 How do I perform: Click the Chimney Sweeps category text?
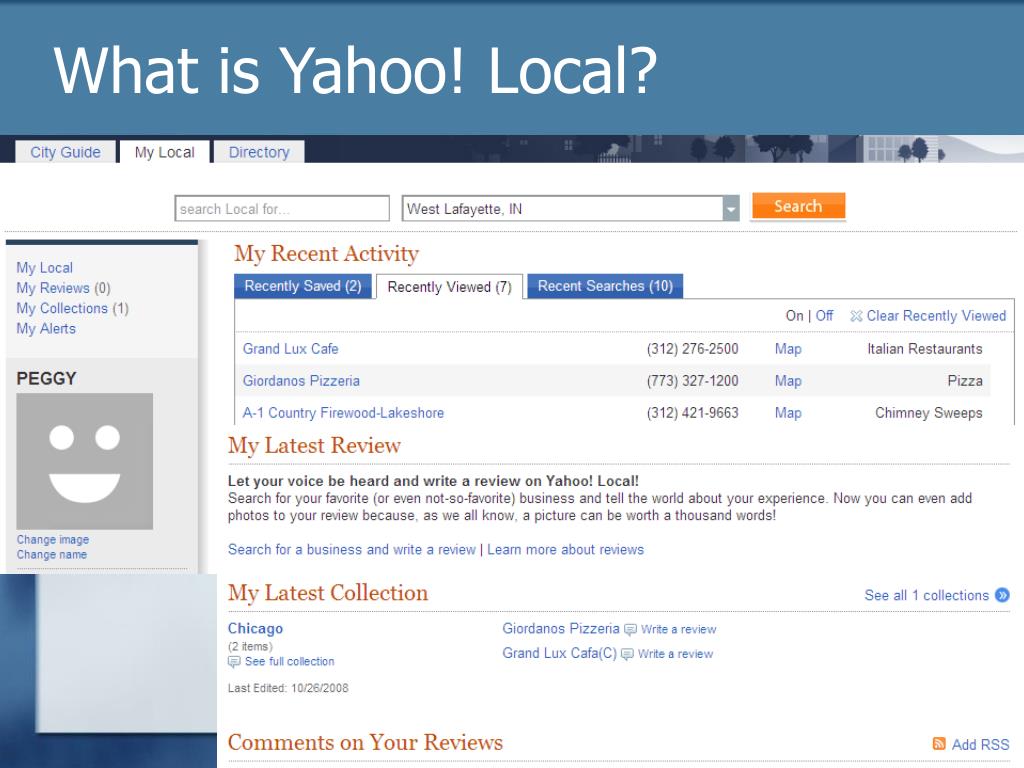(x=929, y=413)
